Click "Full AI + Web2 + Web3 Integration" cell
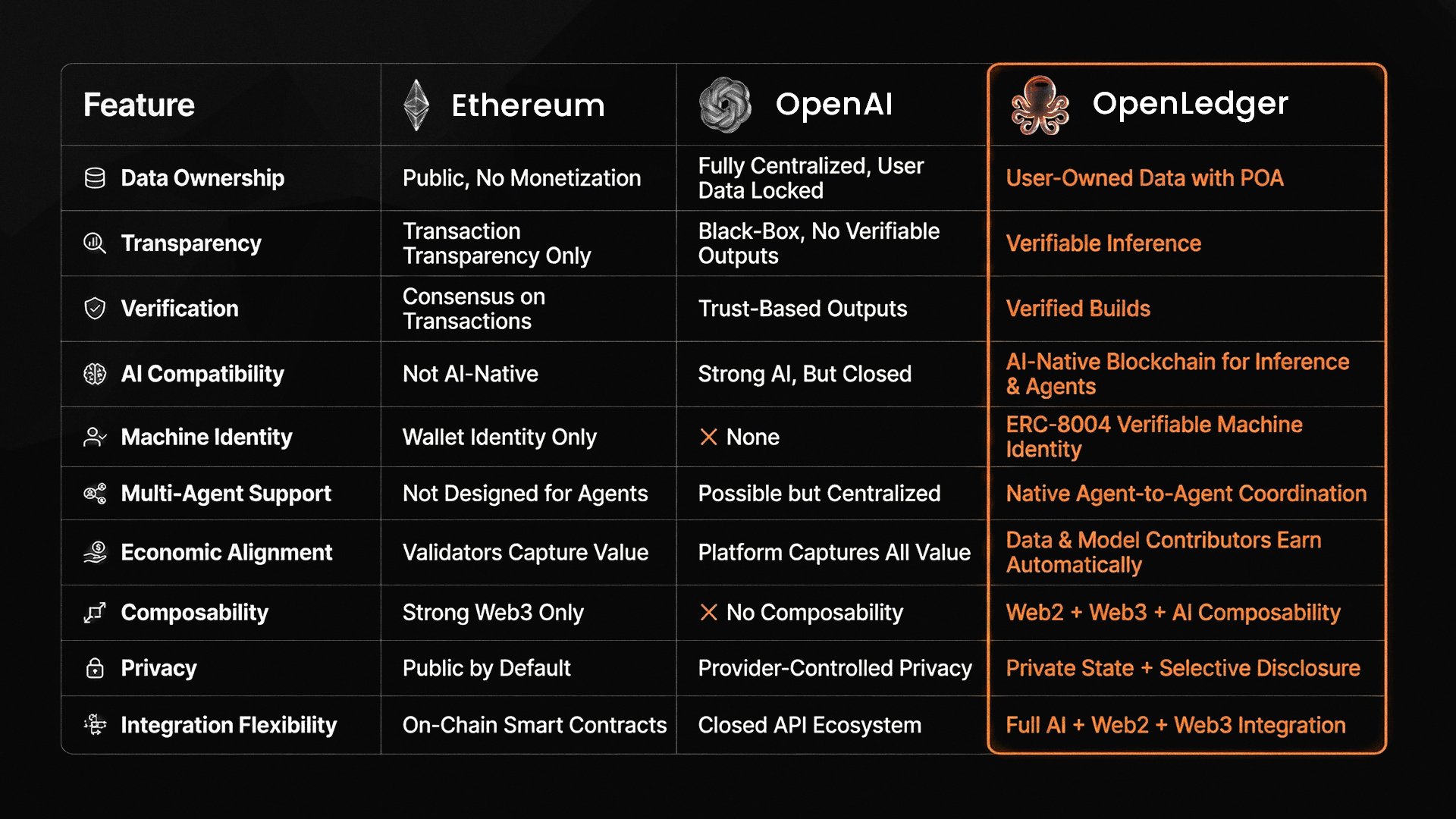The image size is (1456, 819). pos(1175,725)
